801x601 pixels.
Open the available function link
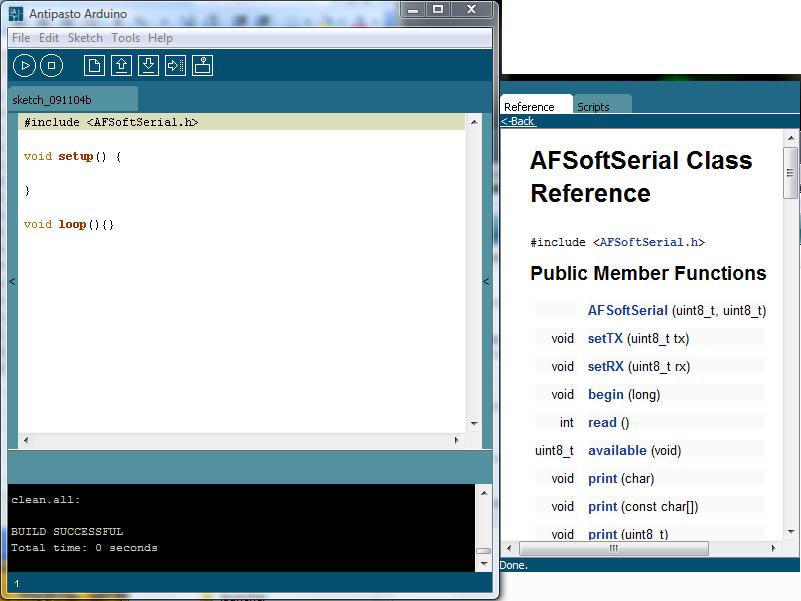click(x=617, y=450)
